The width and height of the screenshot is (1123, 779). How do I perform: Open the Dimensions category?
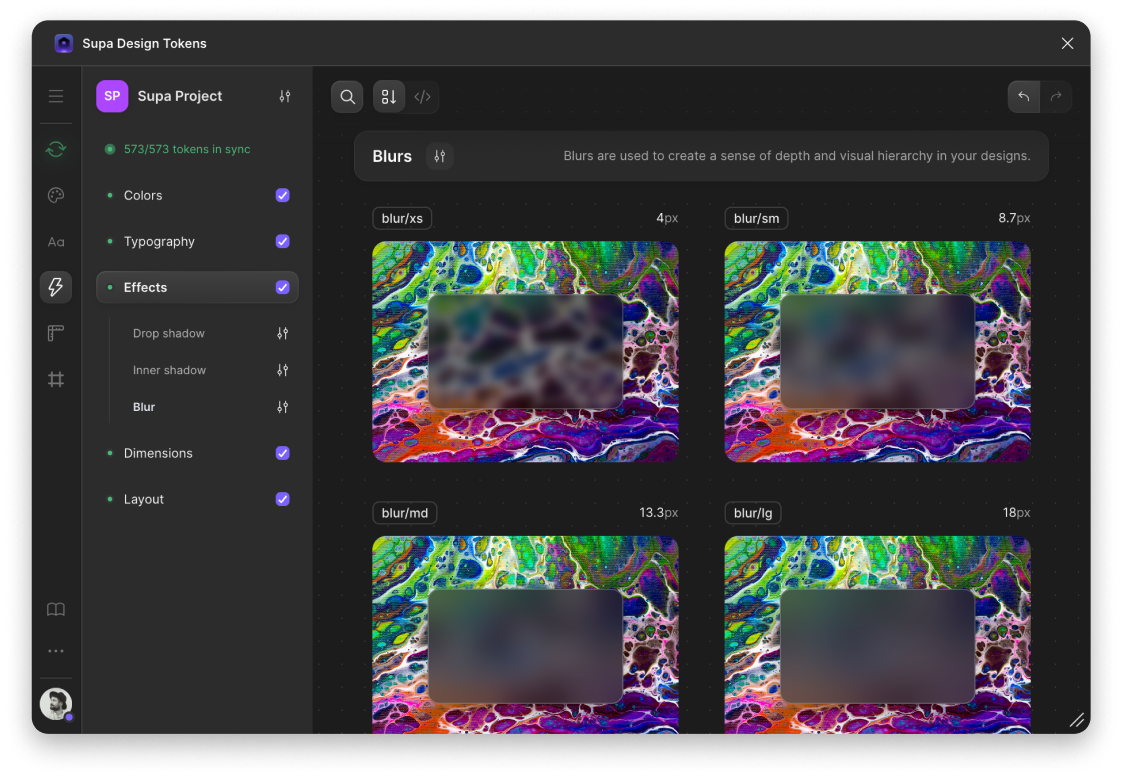[158, 453]
